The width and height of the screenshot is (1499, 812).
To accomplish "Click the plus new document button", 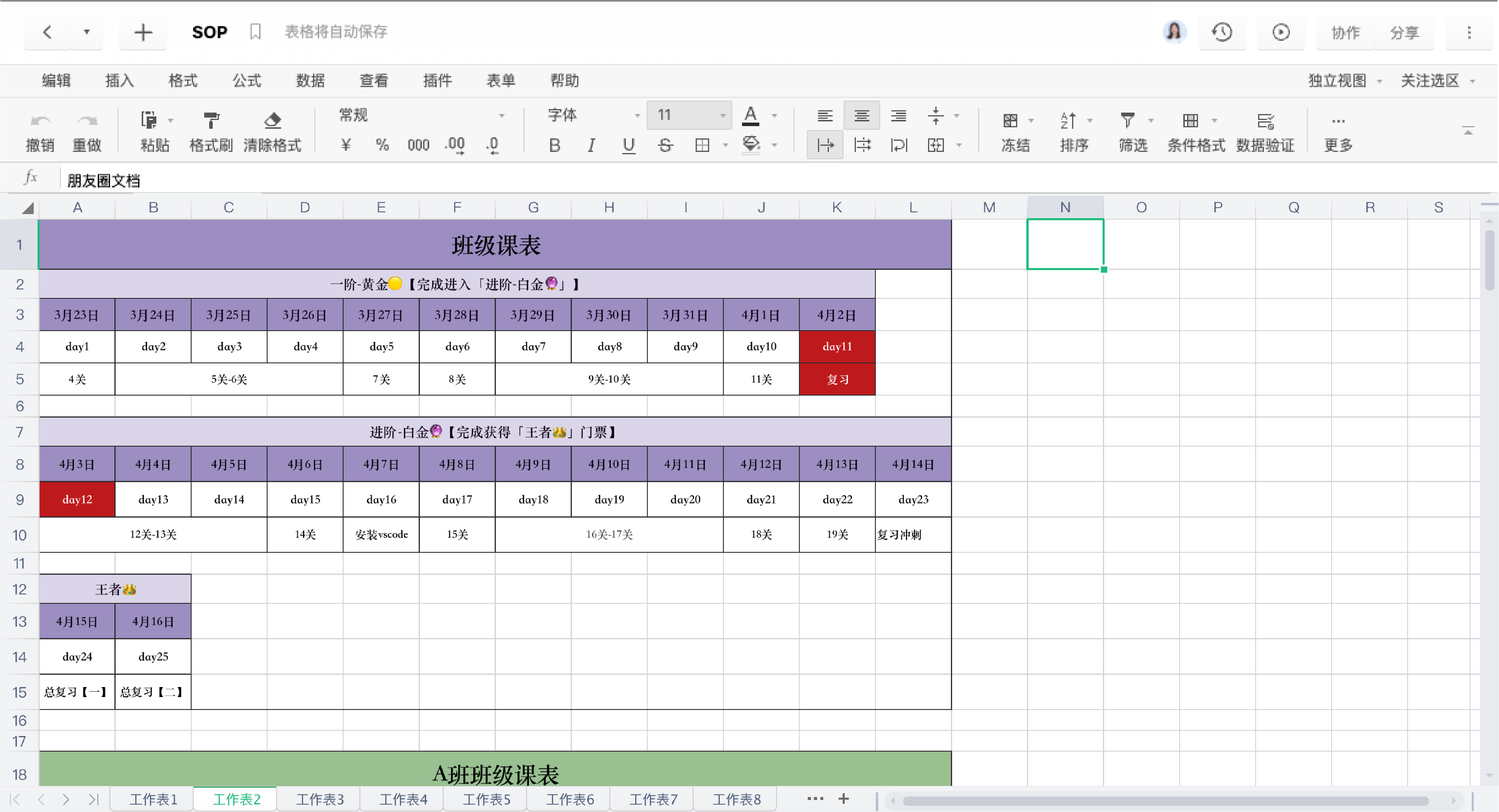I will click(143, 32).
